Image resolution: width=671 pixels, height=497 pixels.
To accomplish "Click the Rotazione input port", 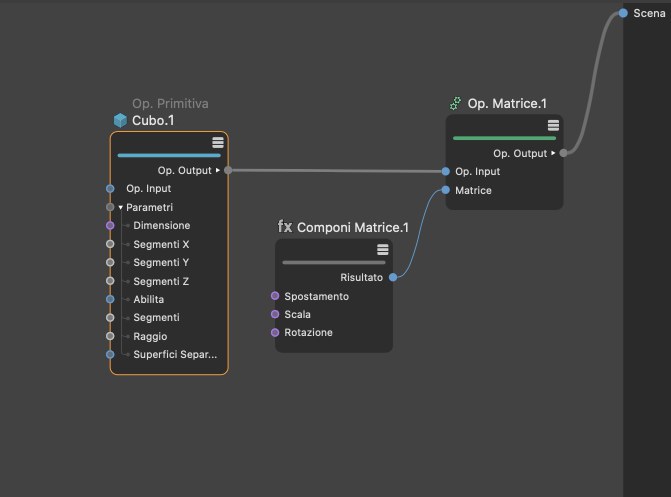I will pos(275,332).
